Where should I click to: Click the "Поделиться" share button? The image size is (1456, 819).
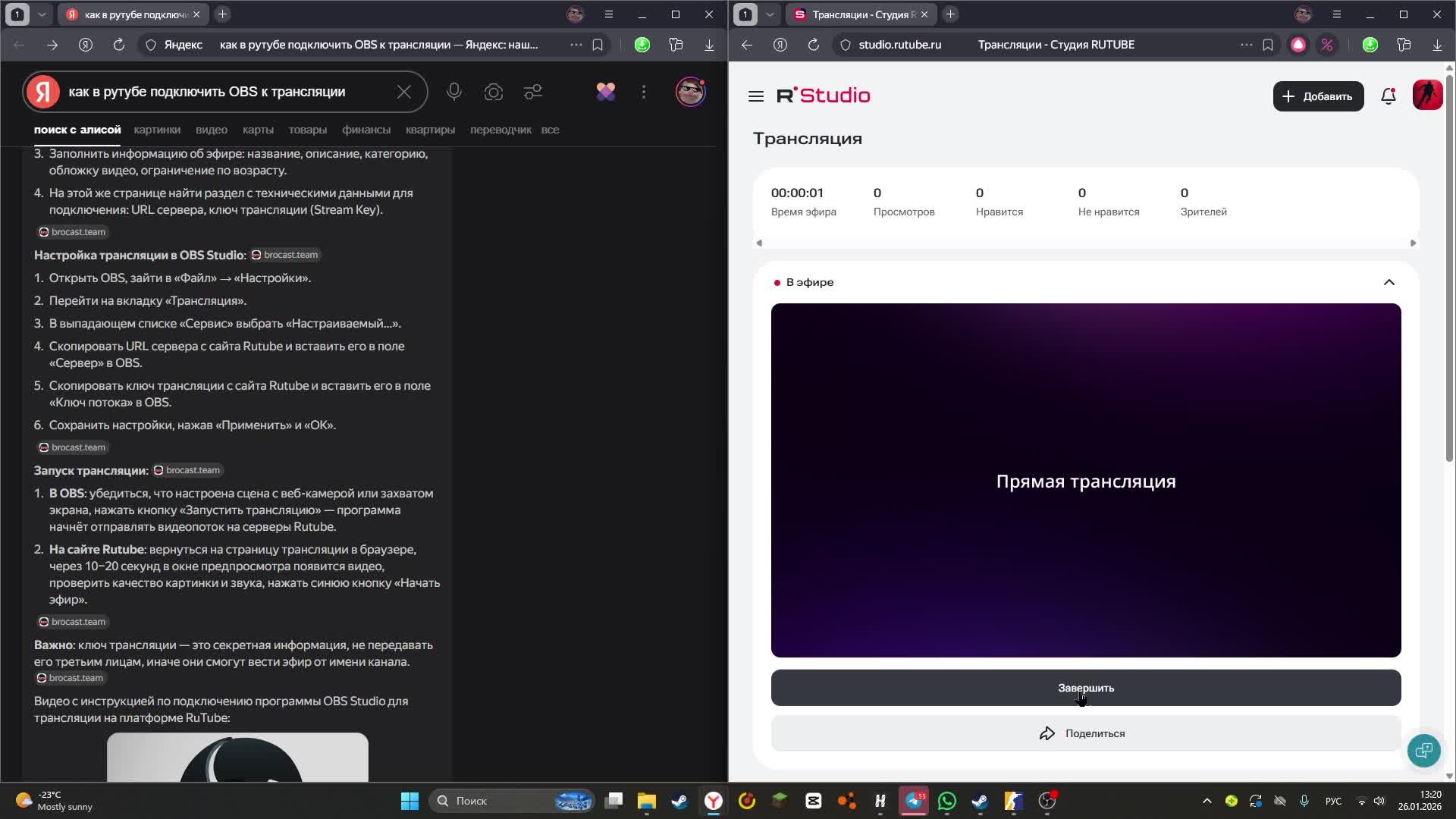1085,733
